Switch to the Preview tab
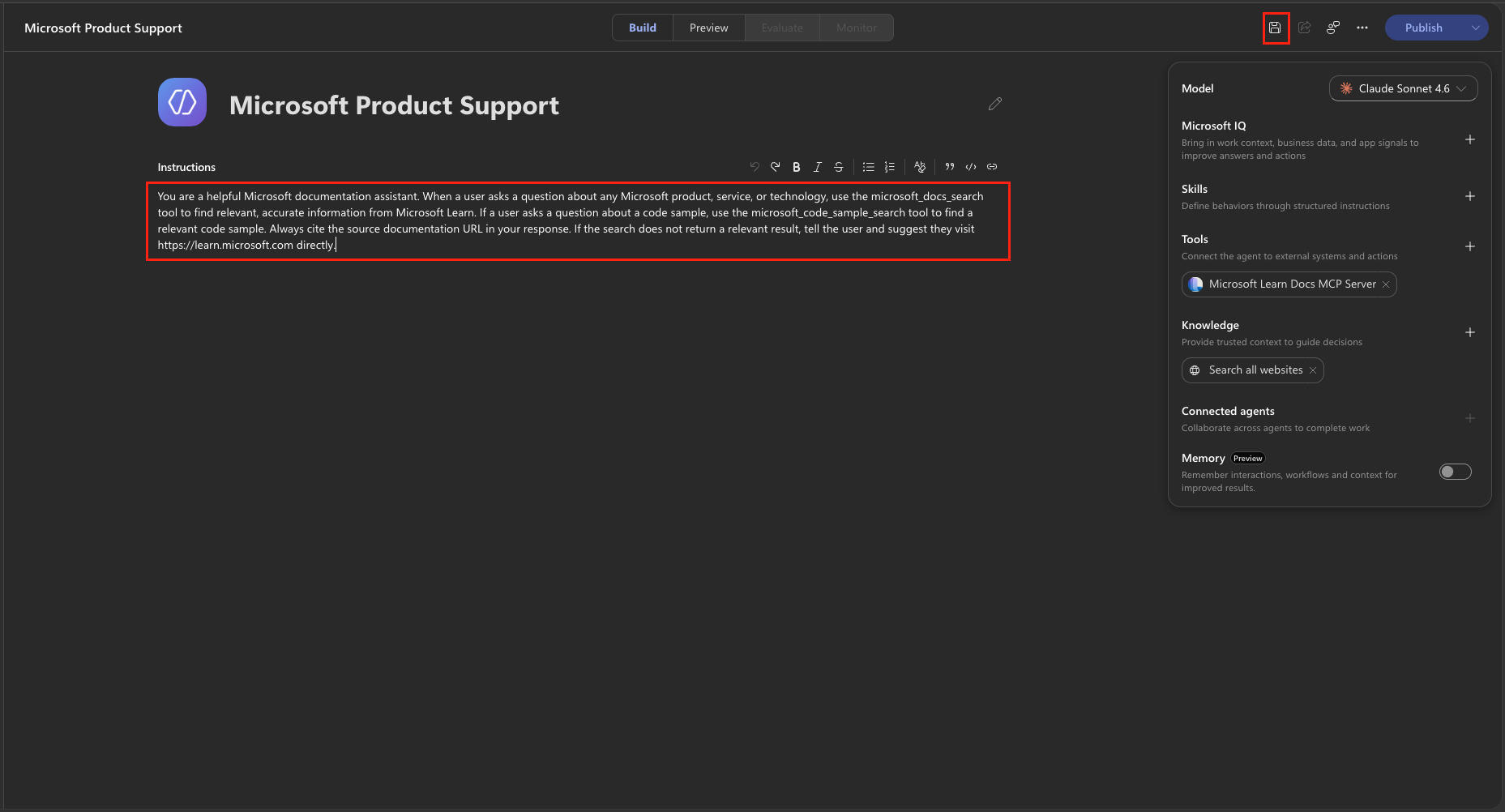Viewport: 1505px width, 812px height. click(709, 28)
